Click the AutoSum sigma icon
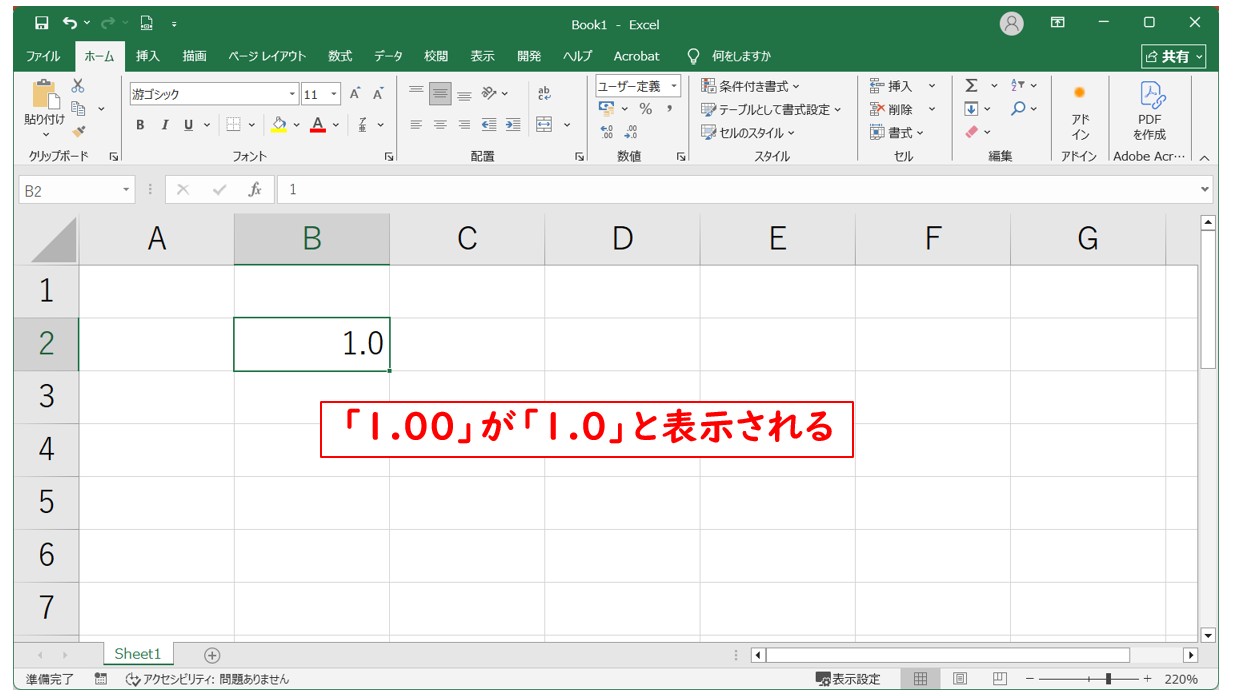The height and width of the screenshot is (698, 1233). pyautogui.click(x=971, y=86)
